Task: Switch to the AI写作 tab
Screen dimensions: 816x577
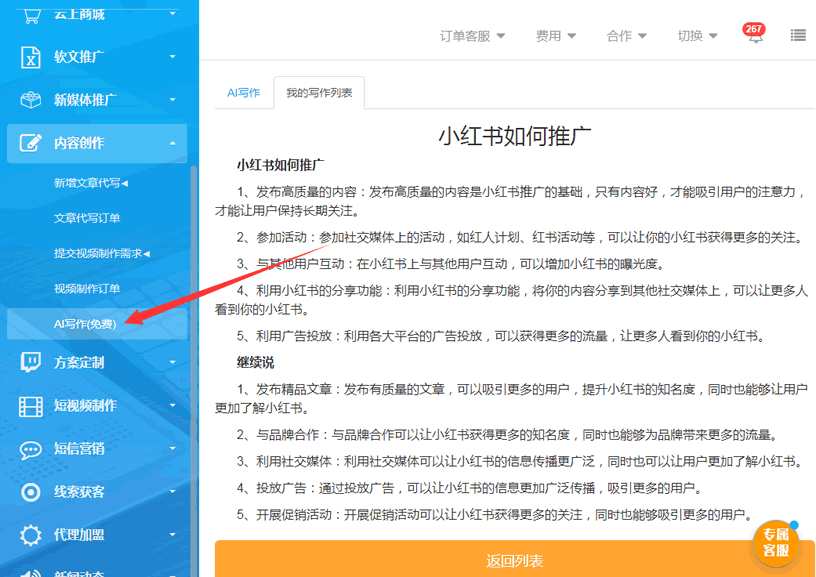Action: (243, 91)
